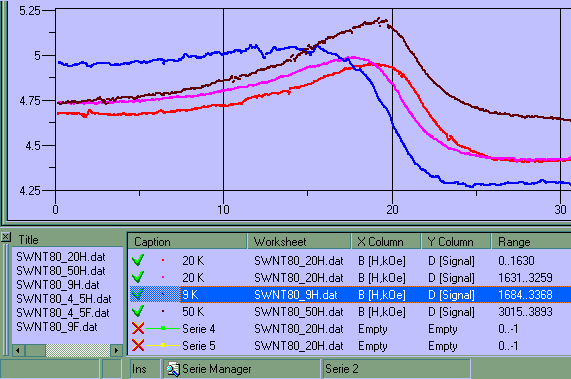Click the range value 0..1630
This screenshot has width=571, height=379.
(516, 261)
